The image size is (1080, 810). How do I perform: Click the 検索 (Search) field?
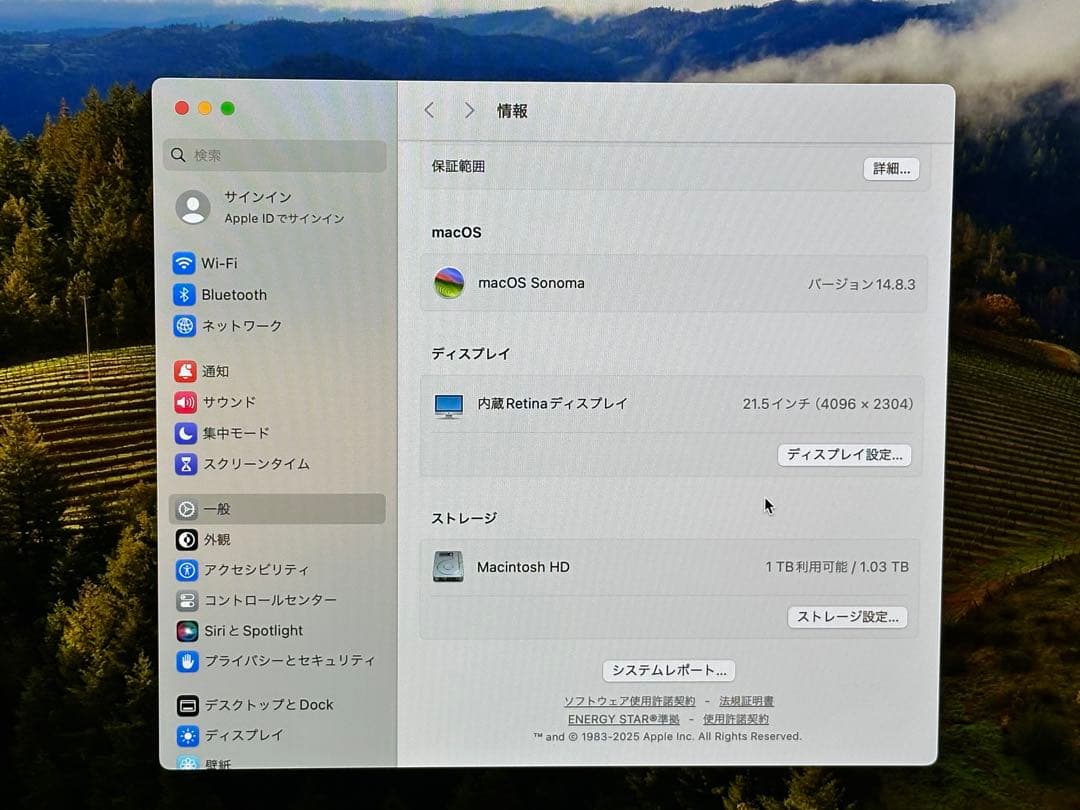(x=275, y=156)
